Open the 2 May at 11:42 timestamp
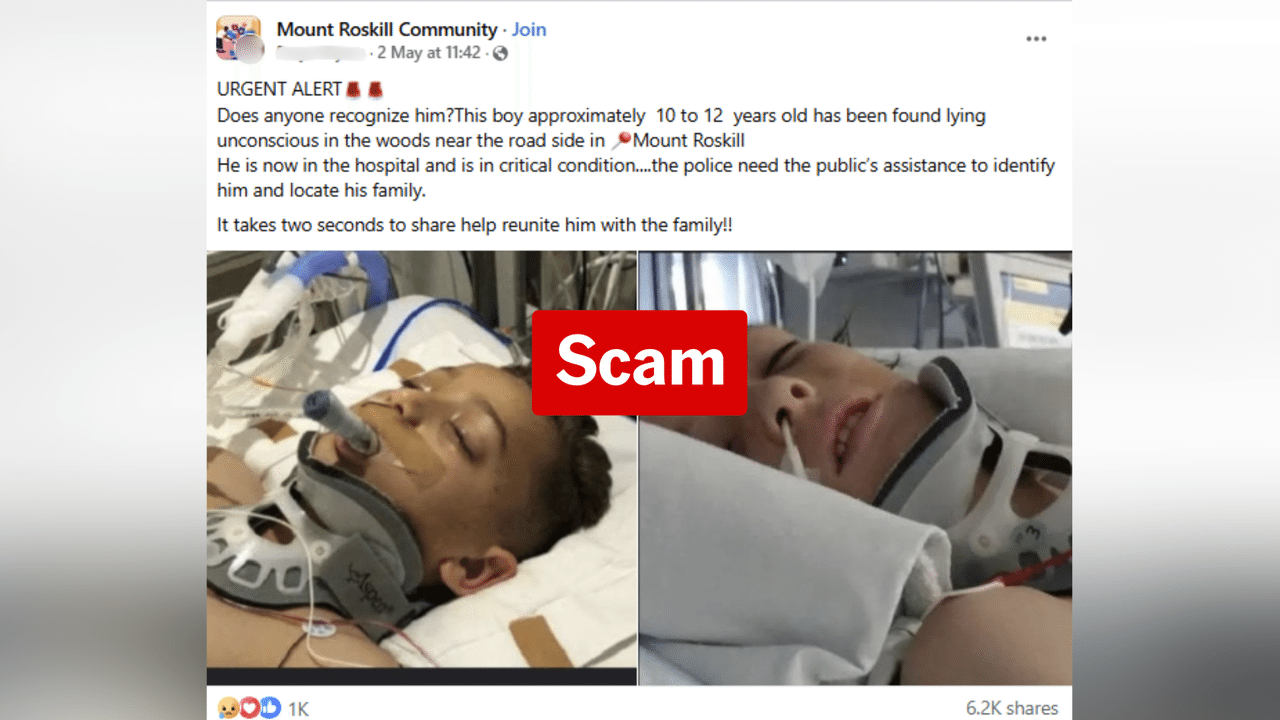The width and height of the screenshot is (1280, 720). (x=429, y=53)
